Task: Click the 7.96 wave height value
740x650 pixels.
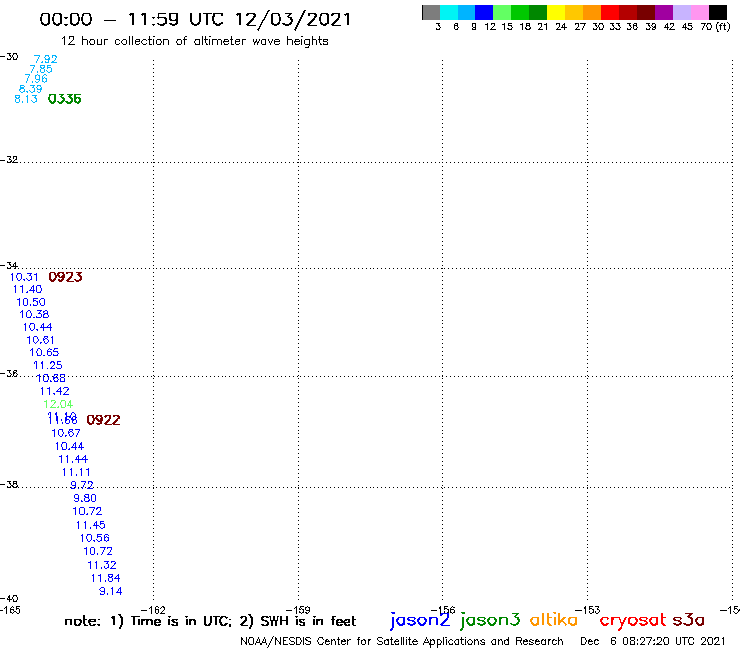Action: coord(36,79)
